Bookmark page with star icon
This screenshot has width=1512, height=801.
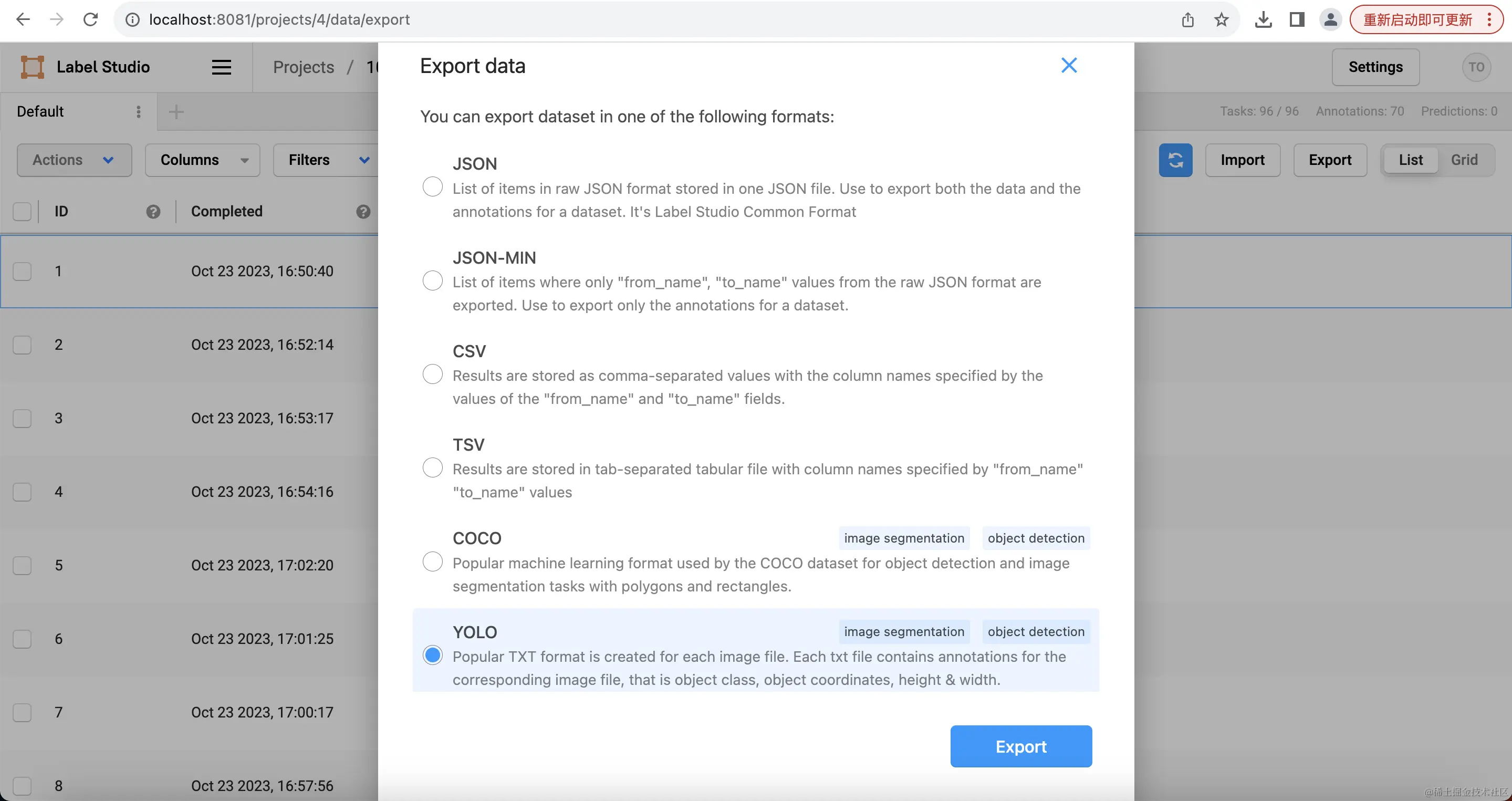click(1222, 19)
